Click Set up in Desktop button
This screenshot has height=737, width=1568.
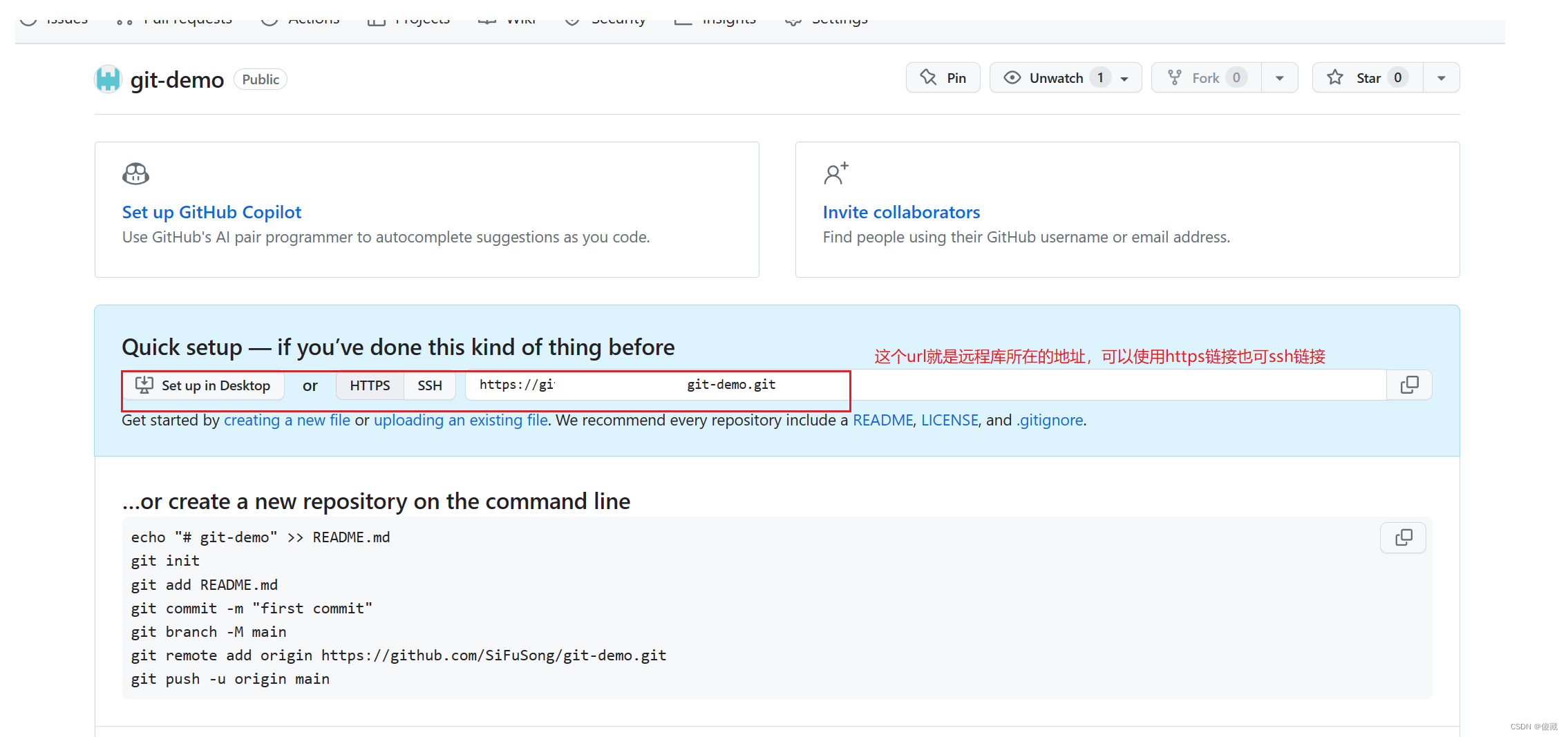click(203, 385)
